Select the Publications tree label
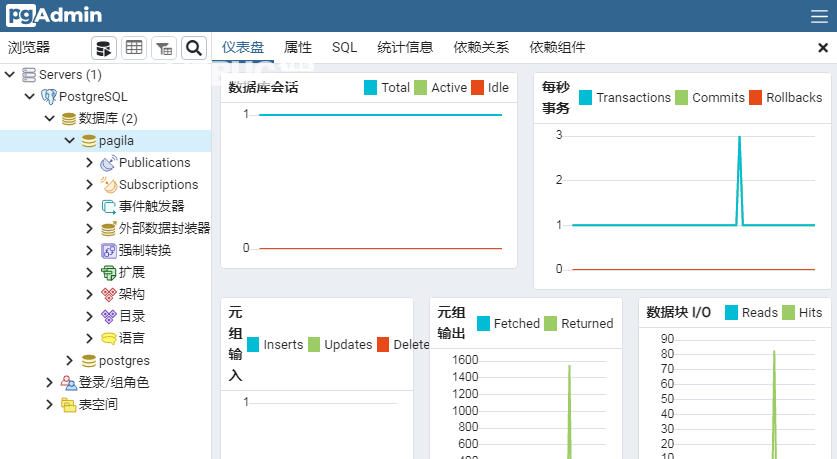This screenshot has width=837, height=459. click(155, 163)
